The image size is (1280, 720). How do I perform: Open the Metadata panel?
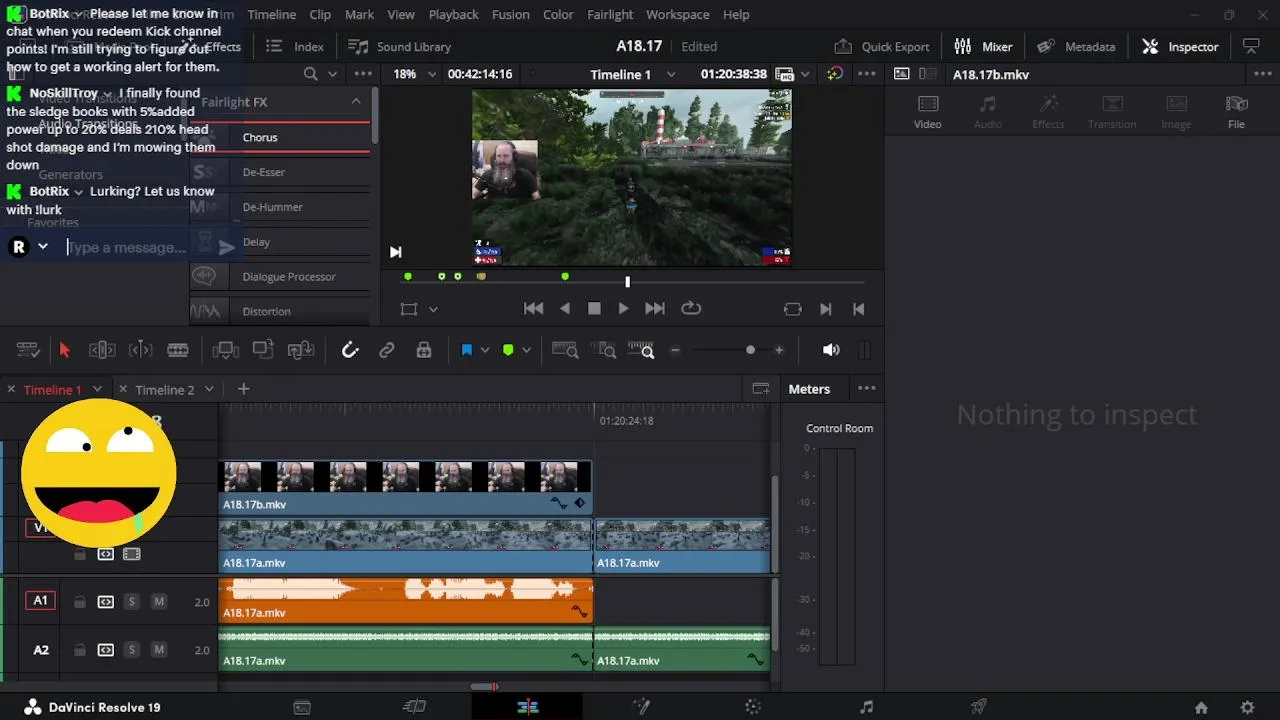[x=1076, y=47]
